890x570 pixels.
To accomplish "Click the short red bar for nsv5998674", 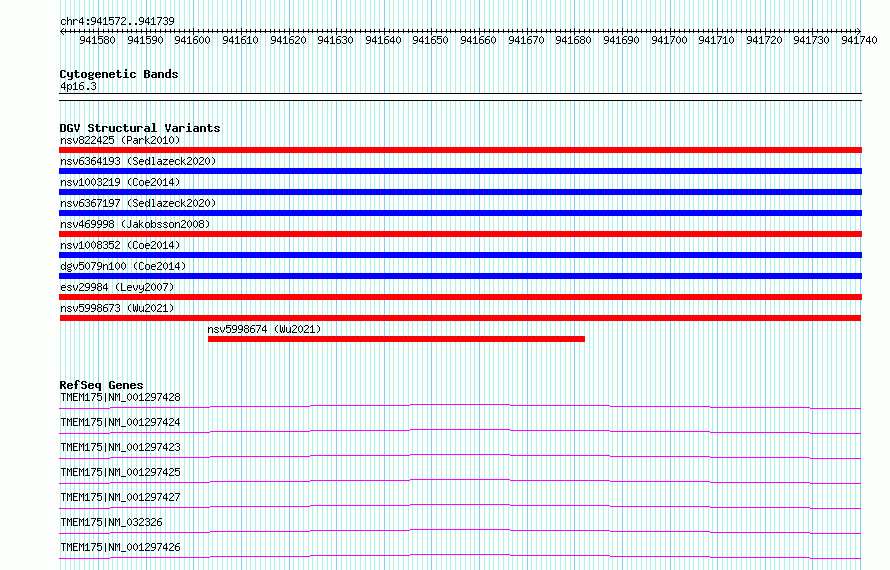I will pos(396,339).
